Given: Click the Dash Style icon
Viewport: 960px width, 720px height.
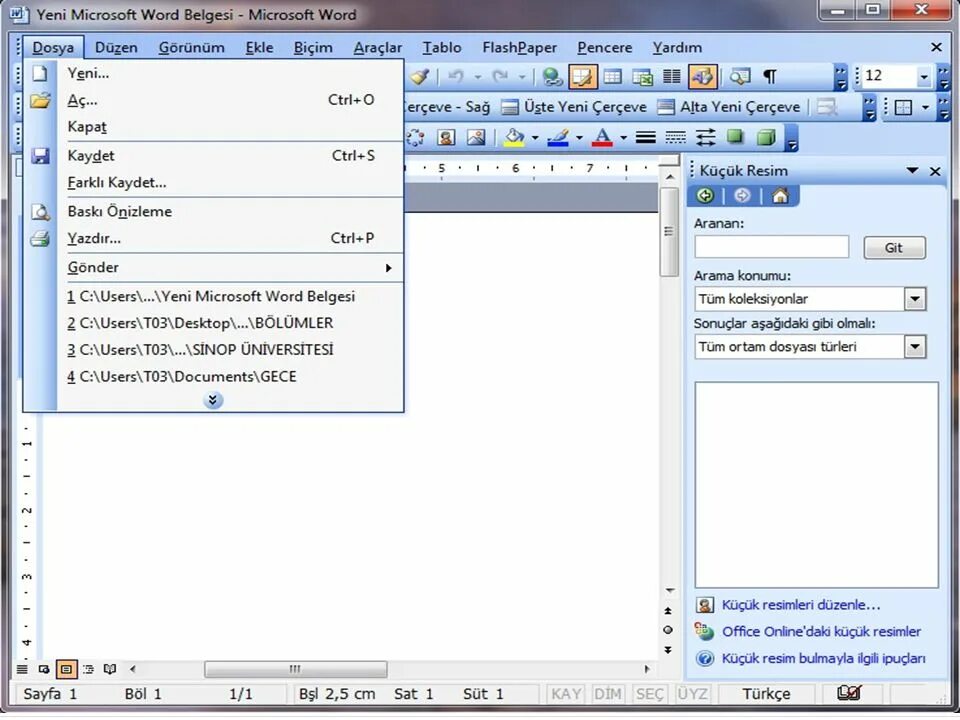Looking at the screenshot, I should coord(675,137).
